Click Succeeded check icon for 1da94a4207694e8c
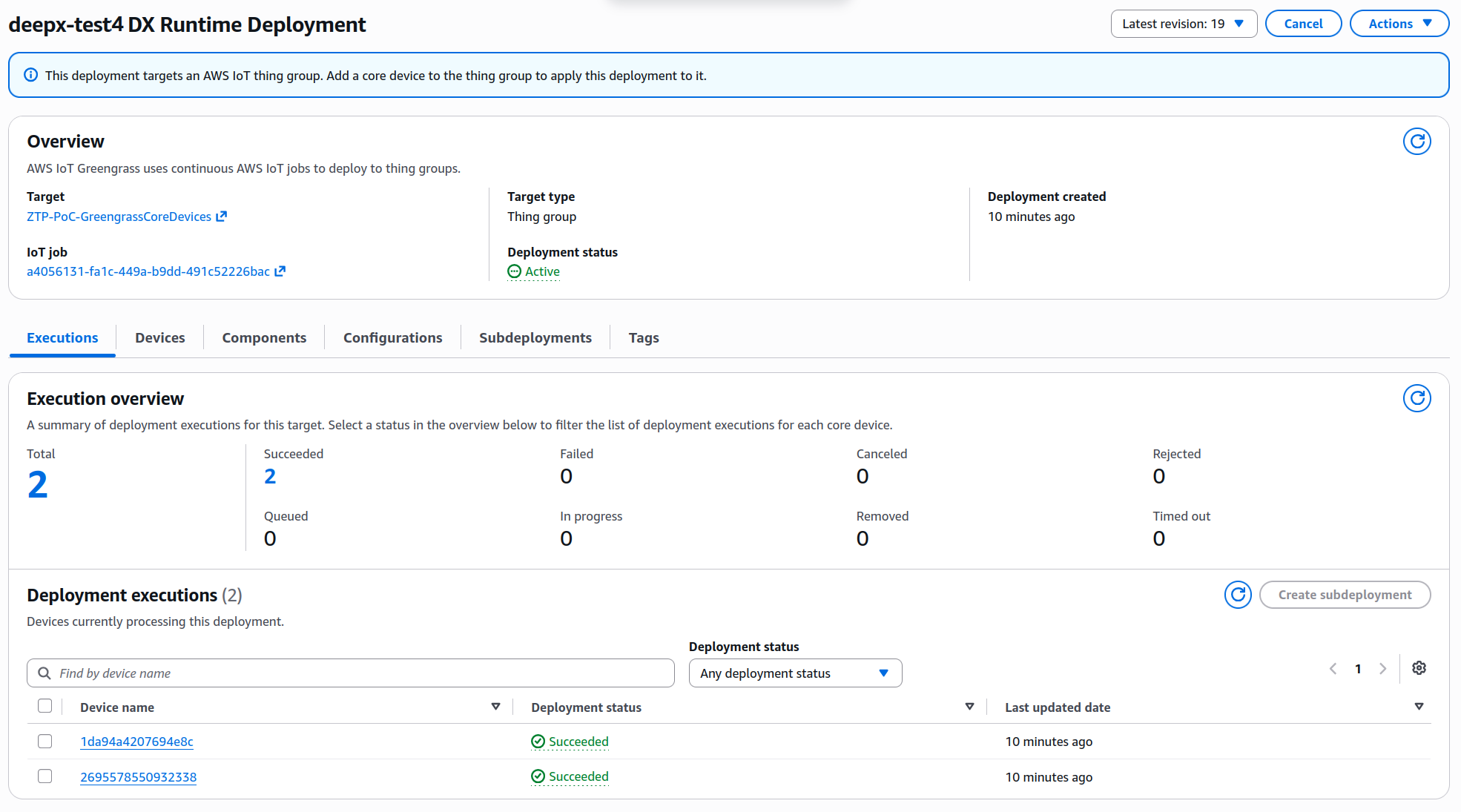Image resolution: width=1461 pixels, height=812 pixels. click(x=538, y=742)
